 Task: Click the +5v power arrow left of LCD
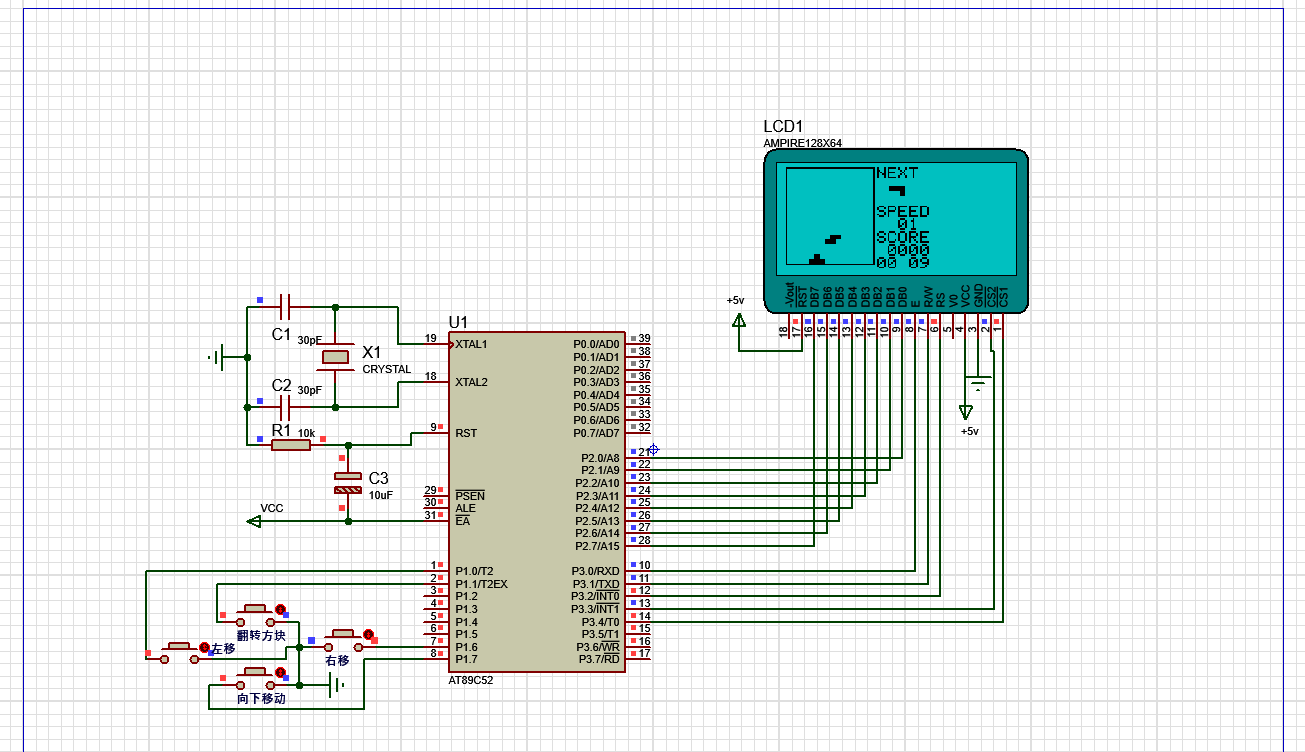pyautogui.click(x=738, y=320)
